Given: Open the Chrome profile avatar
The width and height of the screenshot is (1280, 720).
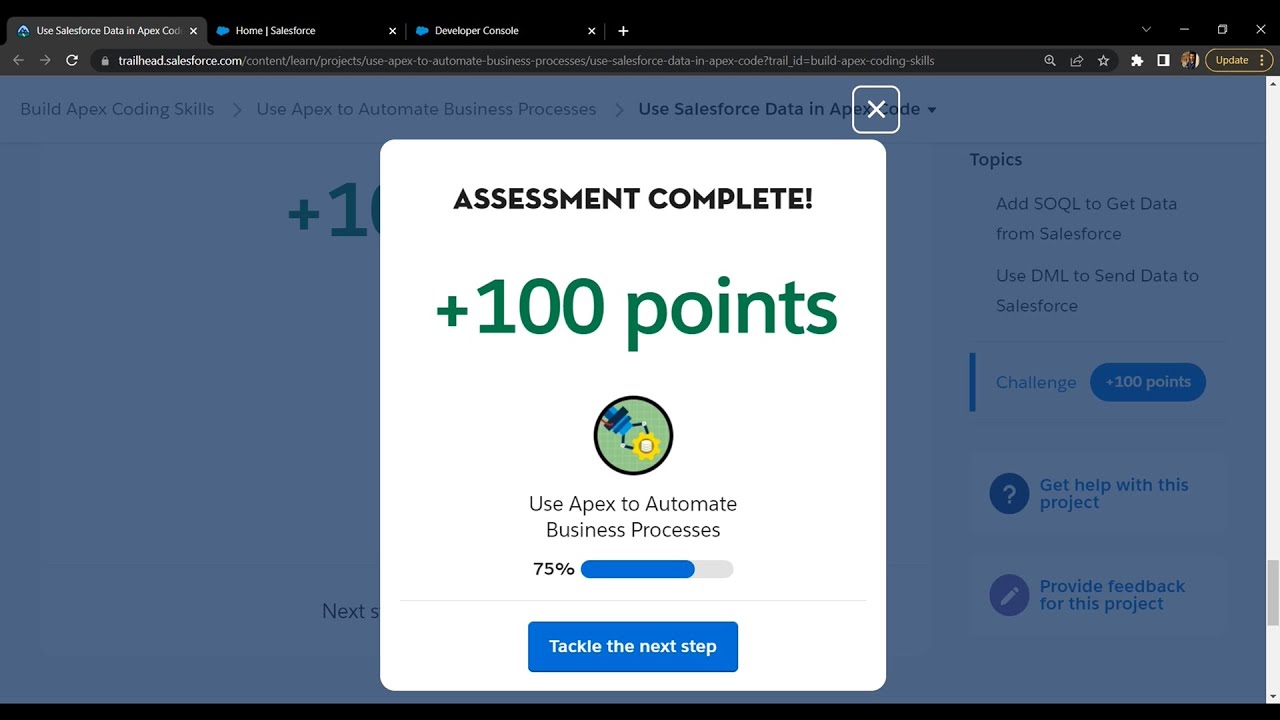Looking at the screenshot, I should tap(1189, 60).
